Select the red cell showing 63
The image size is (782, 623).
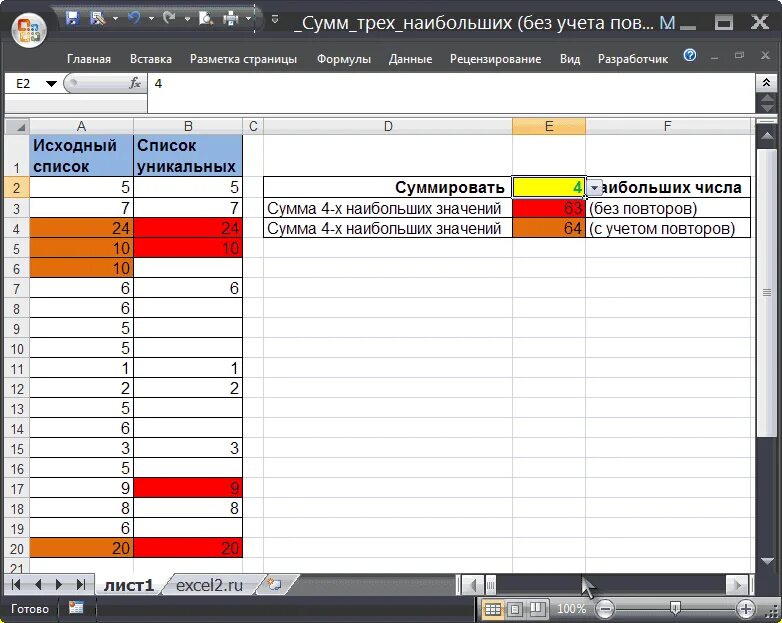pyautogui.click(x=549, y=208)
